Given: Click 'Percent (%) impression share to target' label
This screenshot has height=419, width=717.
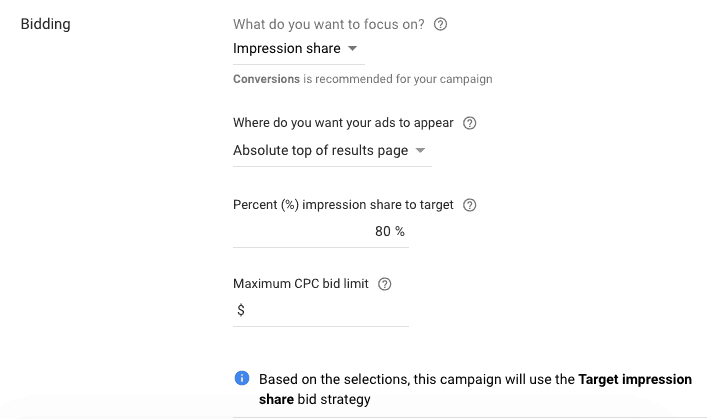Looking at the screenshot, I should pos(343,205).
